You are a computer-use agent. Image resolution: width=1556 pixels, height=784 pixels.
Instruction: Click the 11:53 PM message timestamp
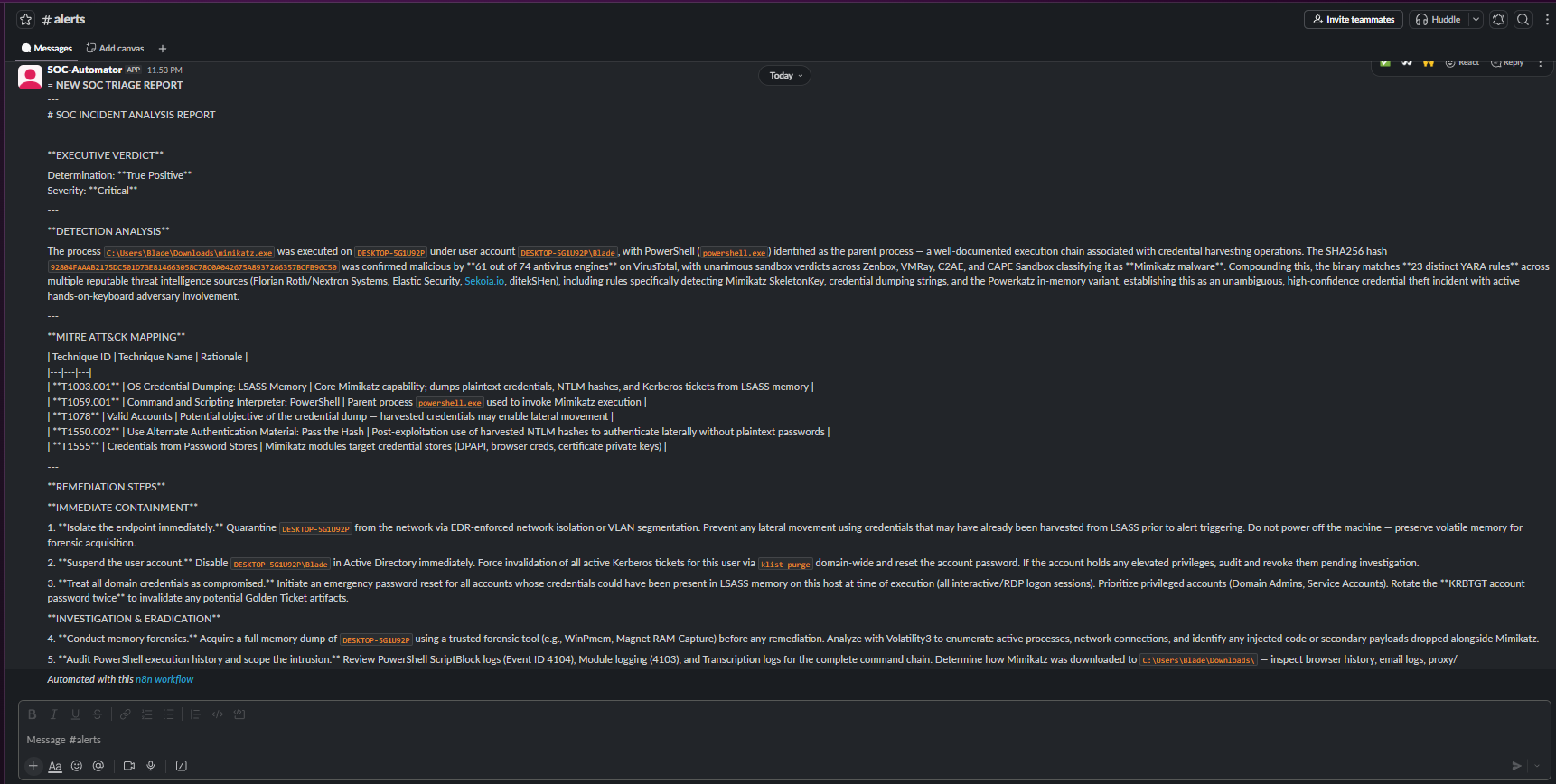point(164,70)
